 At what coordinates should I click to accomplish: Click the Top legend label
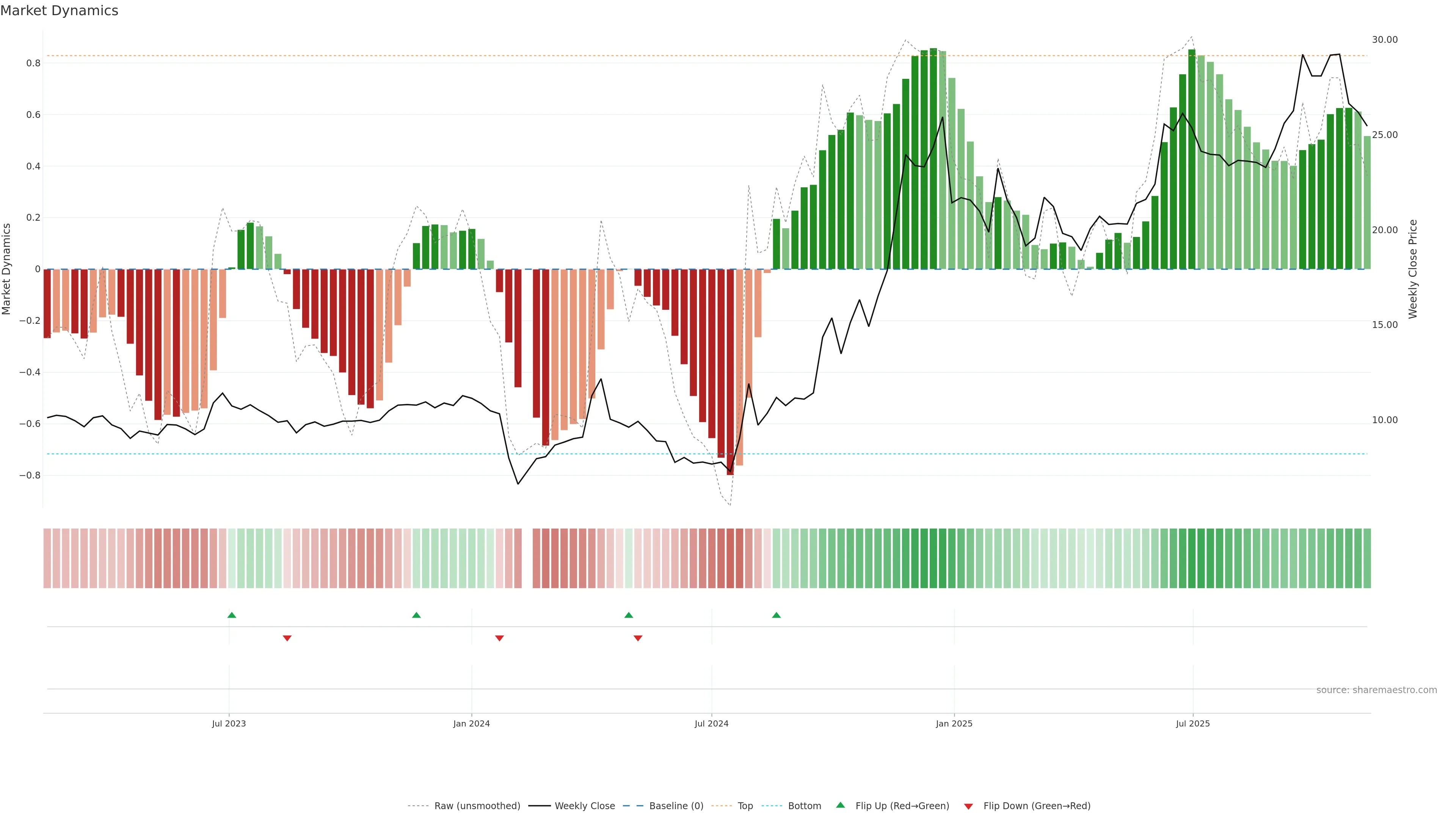tap(745, 806)
